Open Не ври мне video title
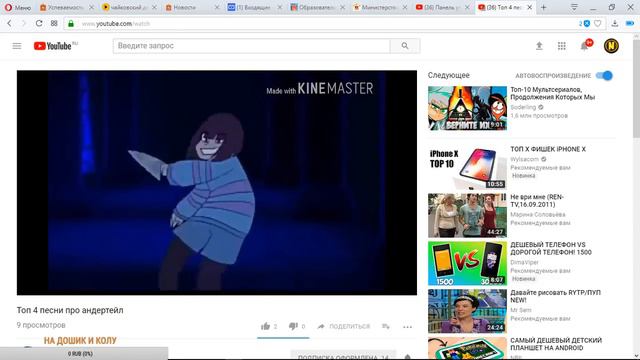 (x=537, y=201)
